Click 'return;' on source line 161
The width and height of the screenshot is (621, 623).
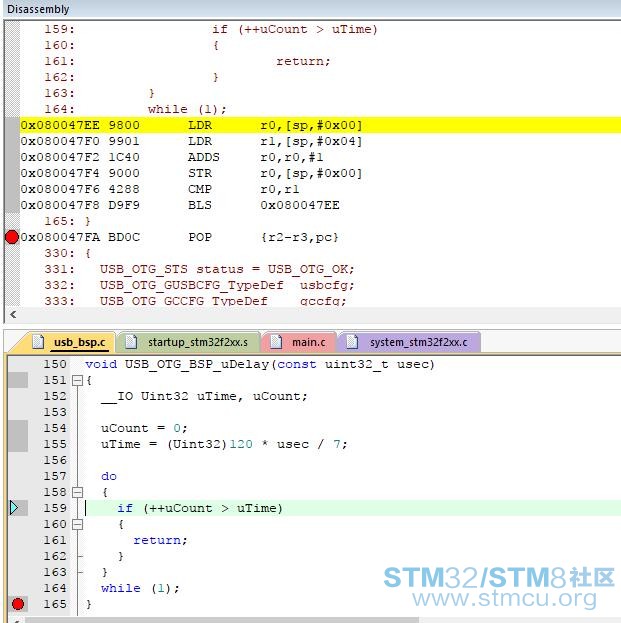point(160,540)
